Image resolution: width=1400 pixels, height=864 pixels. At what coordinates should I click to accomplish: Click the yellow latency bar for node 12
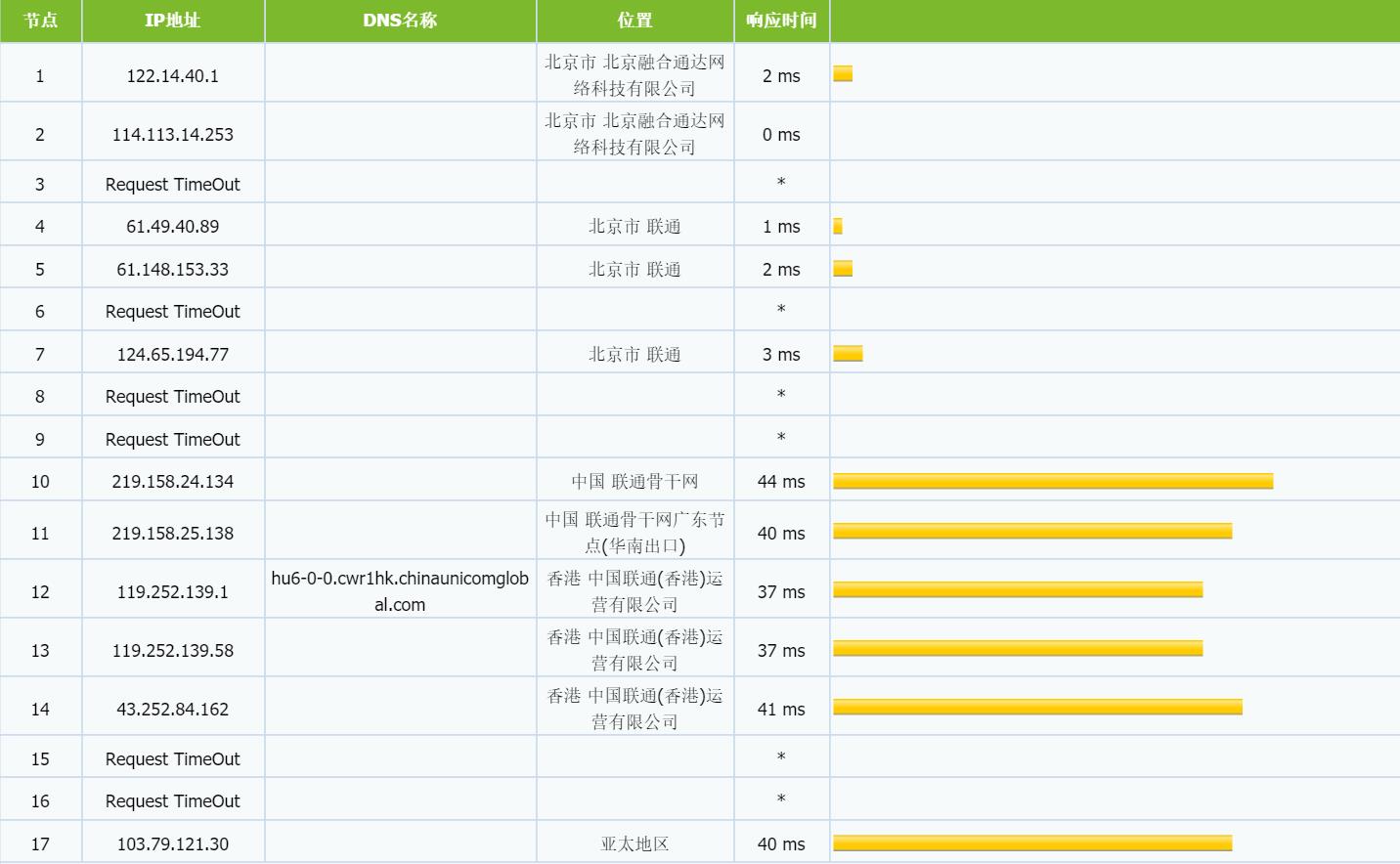click(1018, 589)
